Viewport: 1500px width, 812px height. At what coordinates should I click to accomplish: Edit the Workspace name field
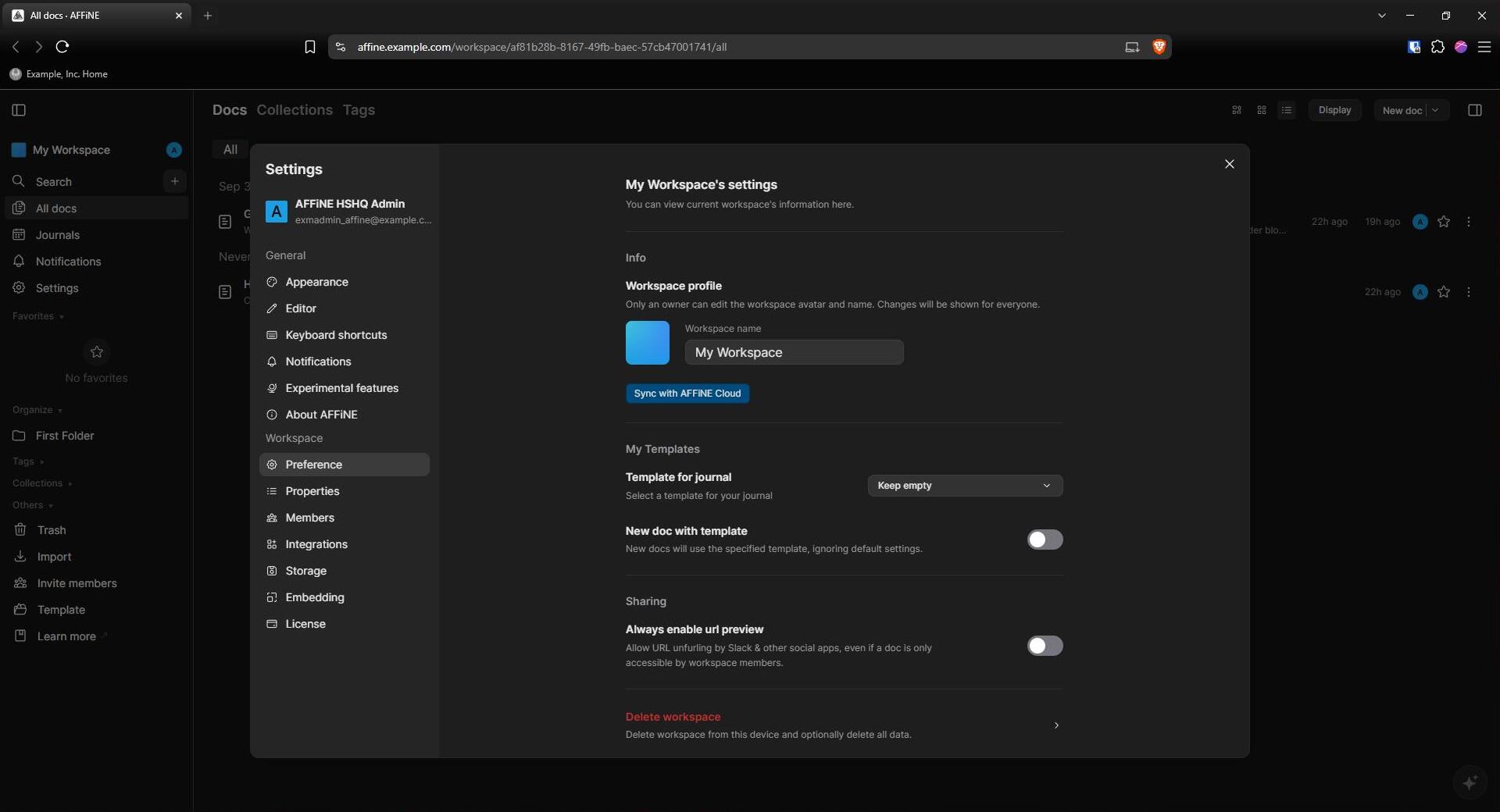[x=795, y=352]
